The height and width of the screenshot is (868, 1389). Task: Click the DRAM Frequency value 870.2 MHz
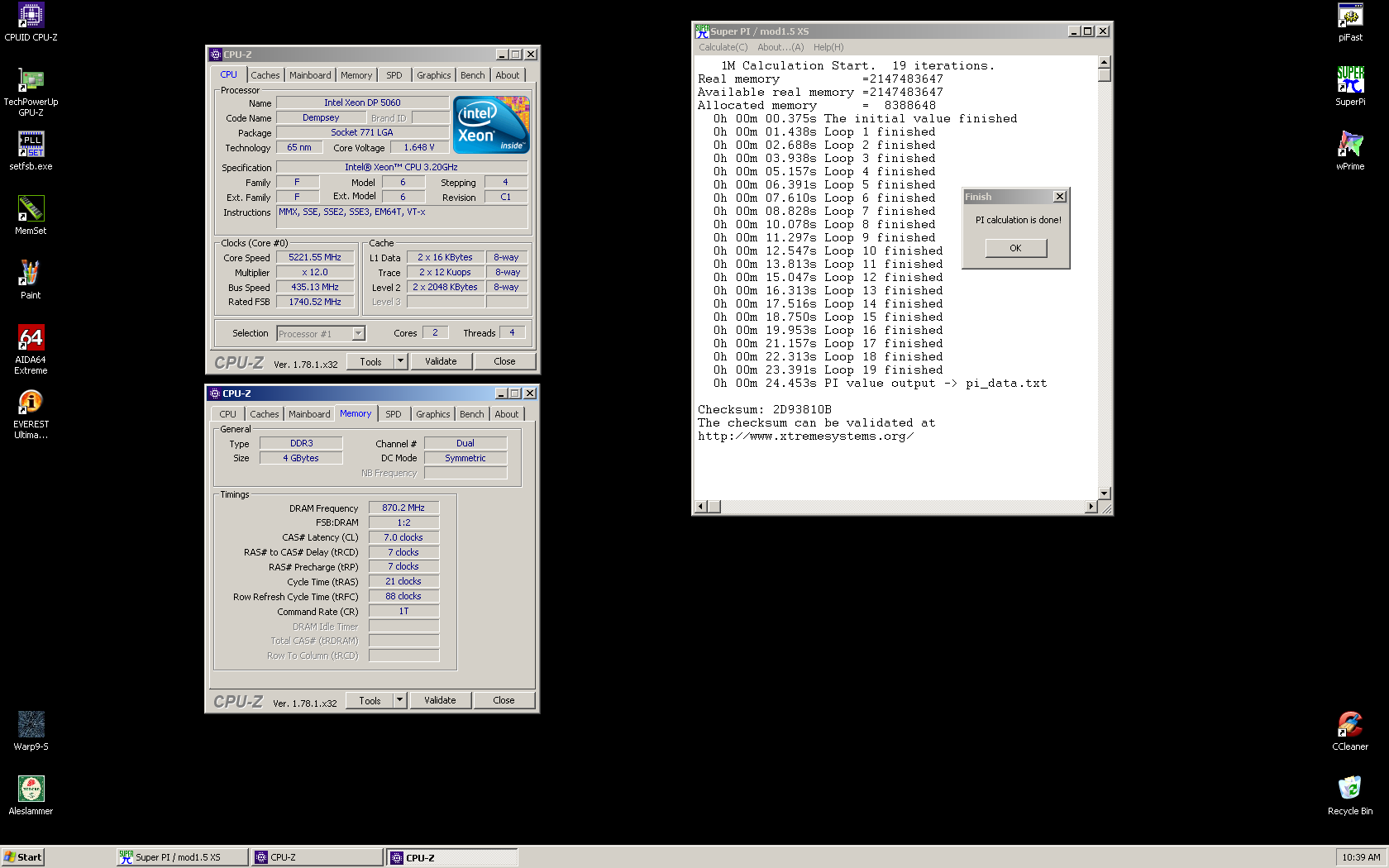pyautogui.click(x=403, y=508)
